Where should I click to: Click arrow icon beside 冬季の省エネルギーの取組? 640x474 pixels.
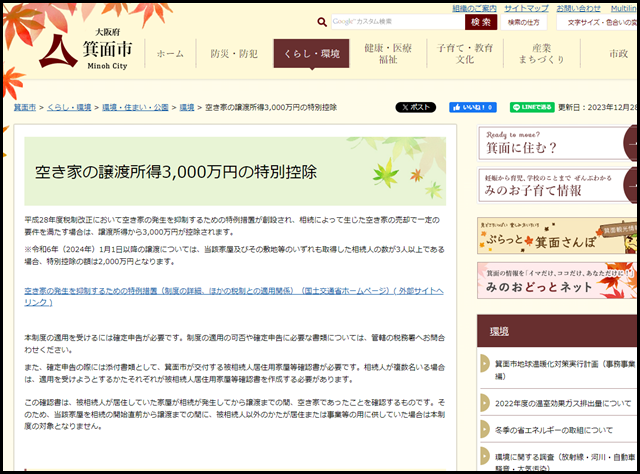[x=485, y=429]
